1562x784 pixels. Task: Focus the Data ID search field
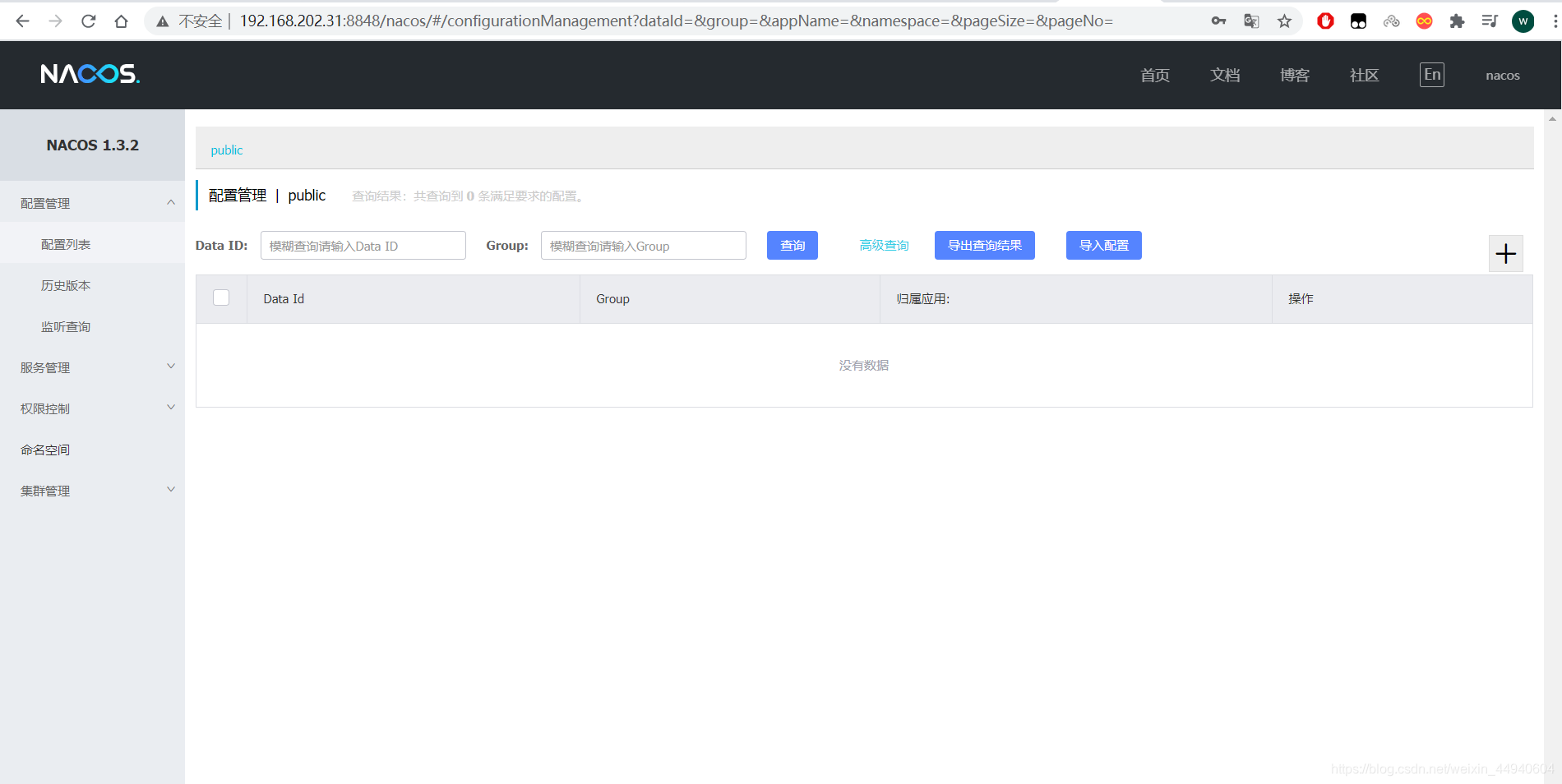(363, 245)
